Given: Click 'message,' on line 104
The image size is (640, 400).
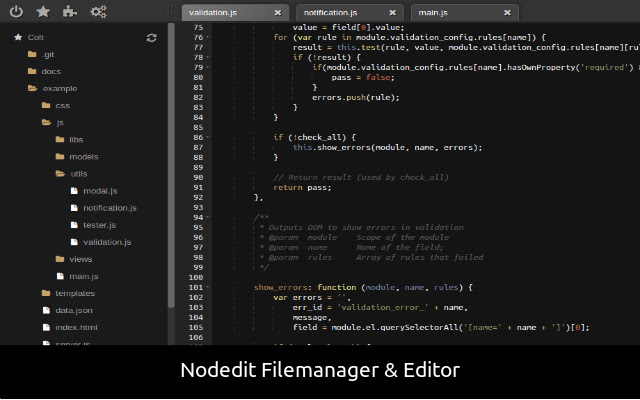Looking at the screenshot, I should 312,318.
